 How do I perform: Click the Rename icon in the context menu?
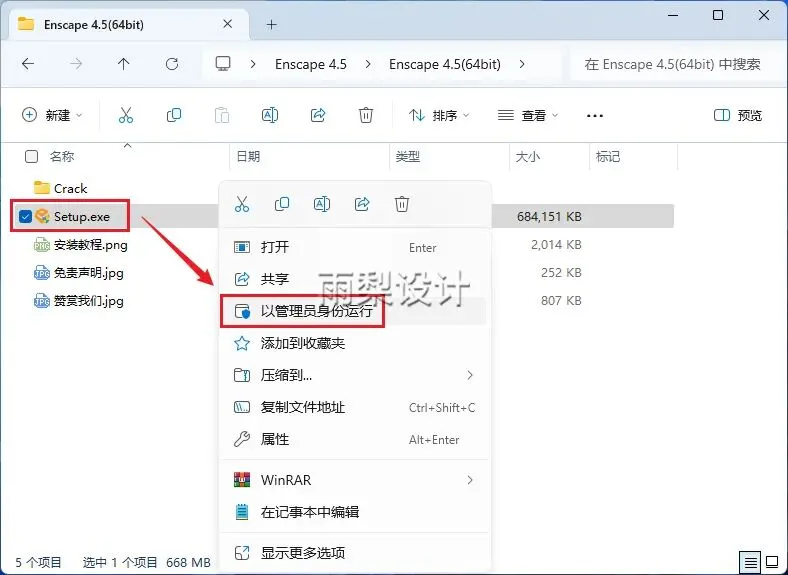pyautogui.click(x=322, y=204)
